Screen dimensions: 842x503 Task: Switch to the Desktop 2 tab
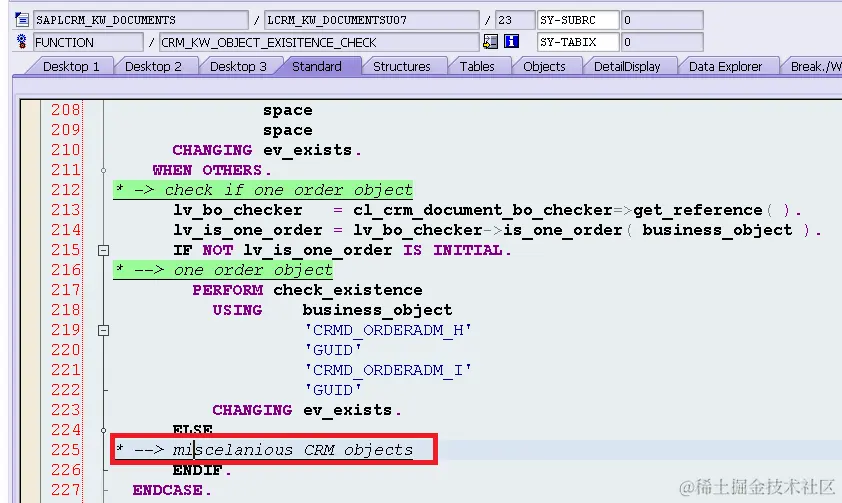[x=153, y=67]
